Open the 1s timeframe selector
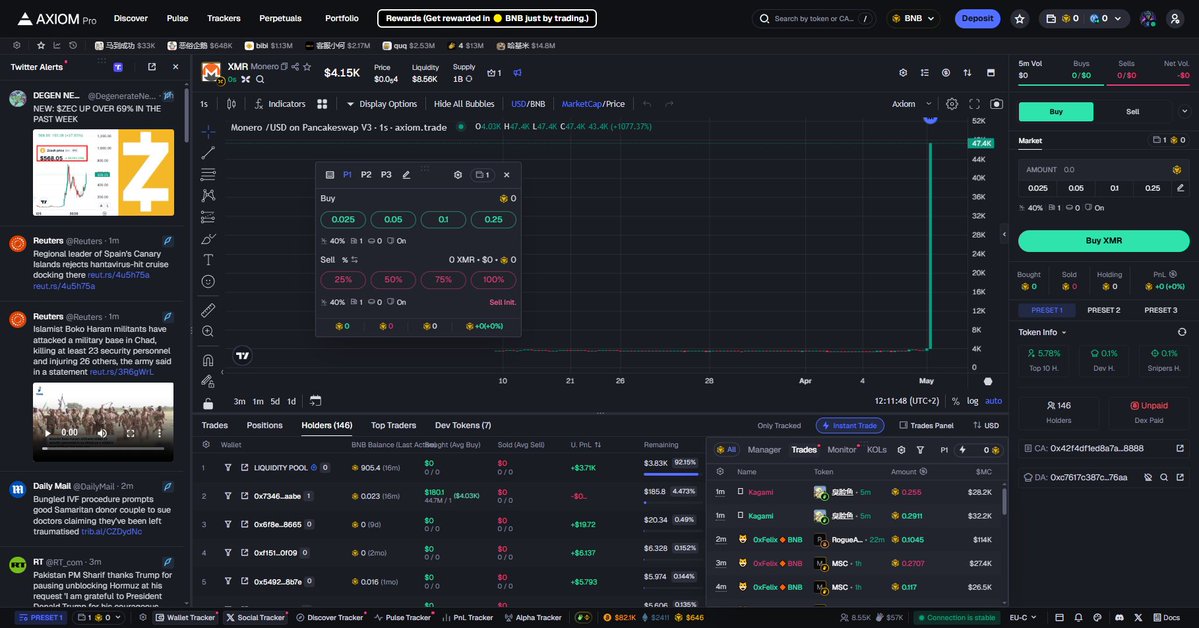The image size is (1199, 628). 204,104
